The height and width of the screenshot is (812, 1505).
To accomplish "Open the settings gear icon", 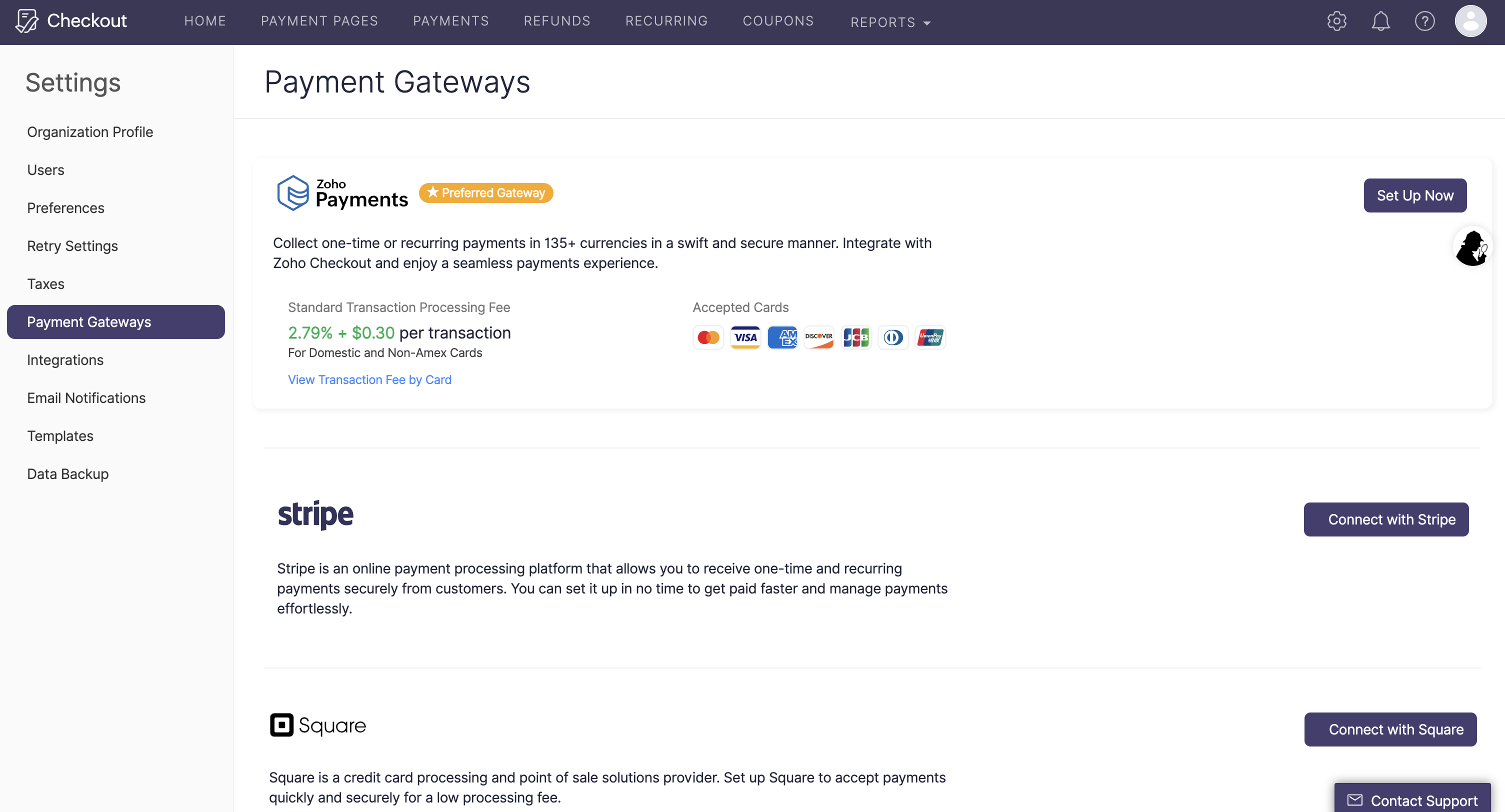I will click(x=1336, y=21).
